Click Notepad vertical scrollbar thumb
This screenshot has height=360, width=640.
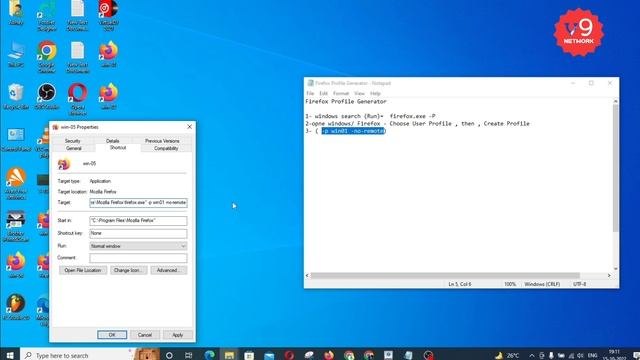pos(616,168)
